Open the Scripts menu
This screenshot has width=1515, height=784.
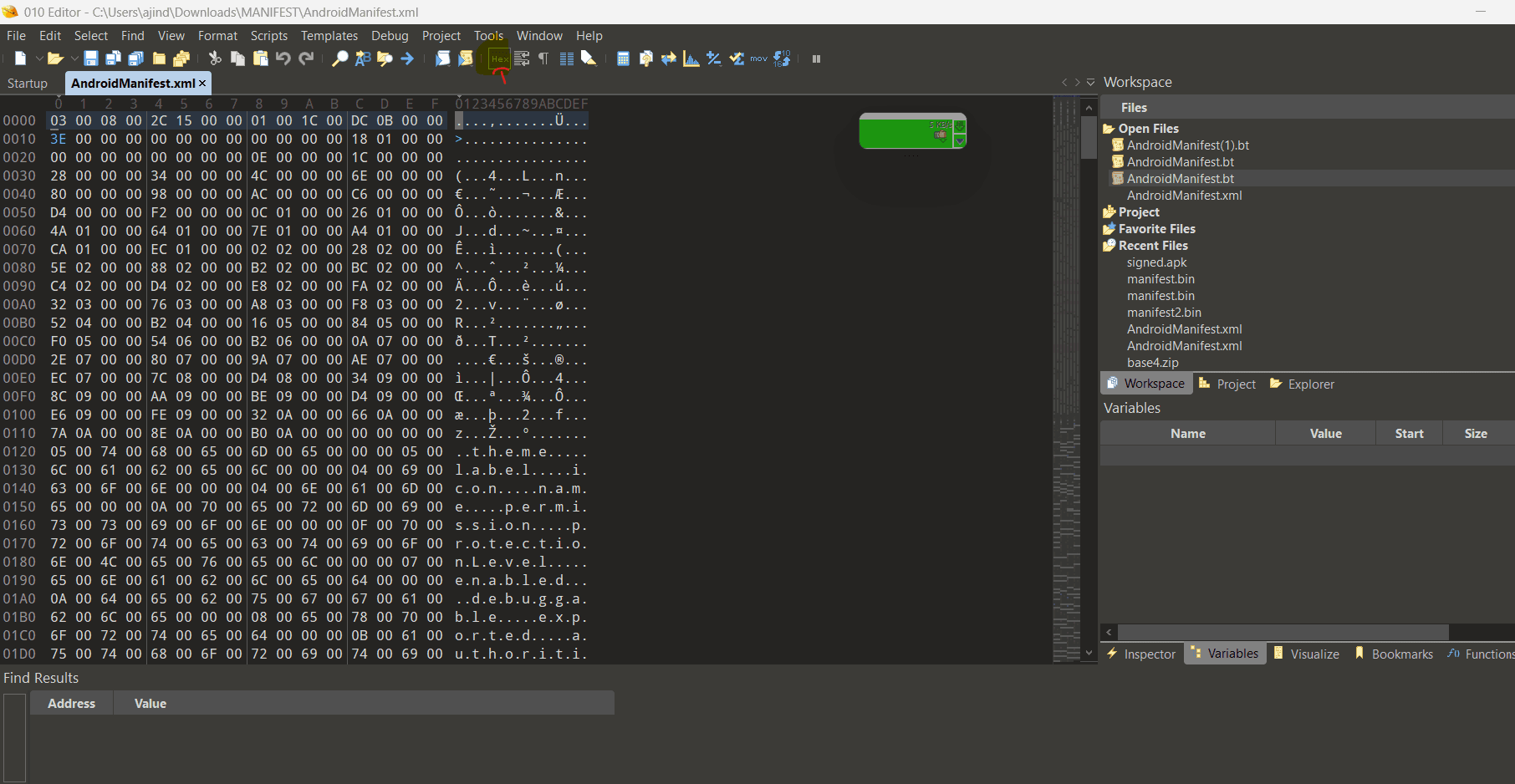pos(269,36)
